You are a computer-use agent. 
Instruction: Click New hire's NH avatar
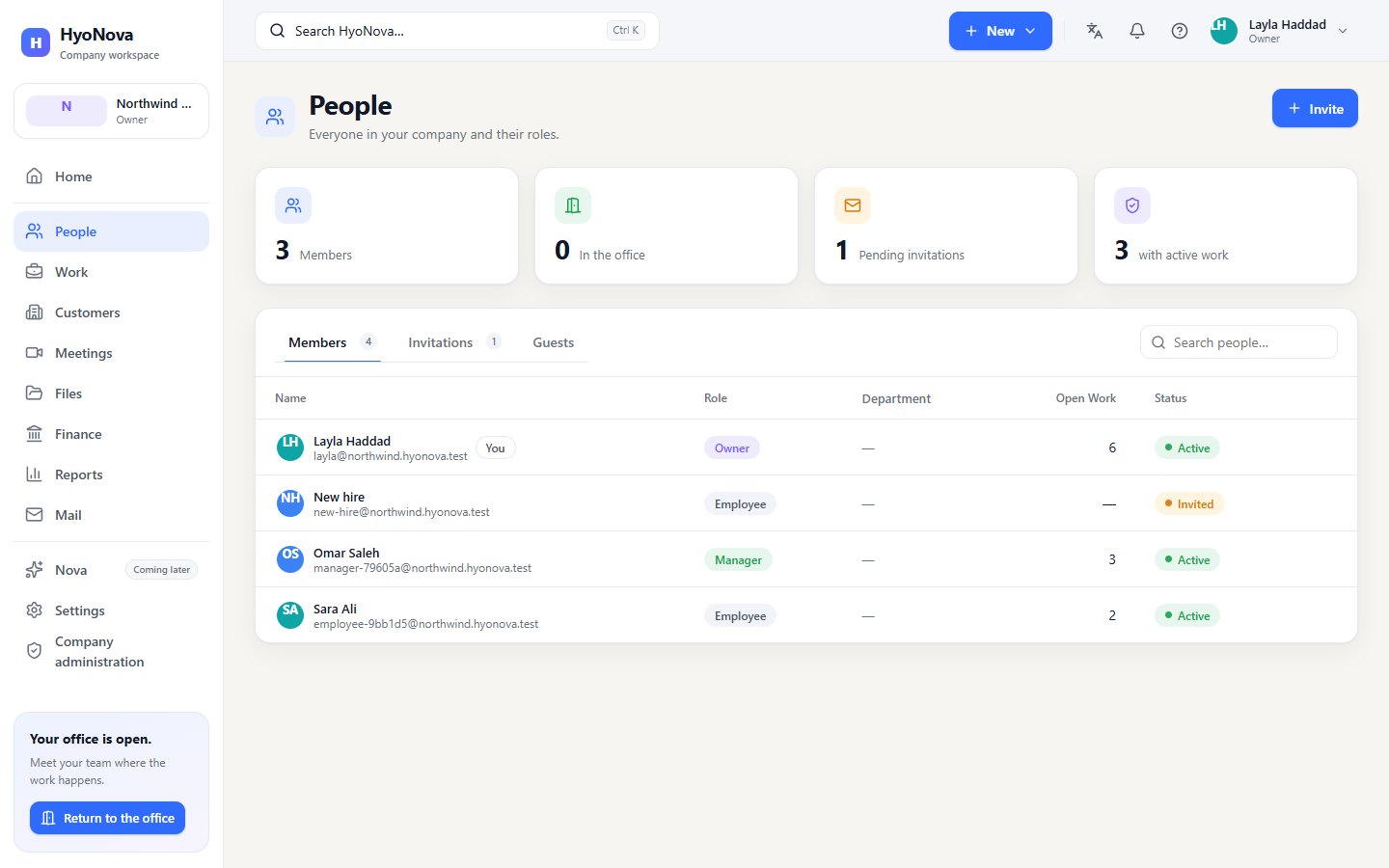290,503
